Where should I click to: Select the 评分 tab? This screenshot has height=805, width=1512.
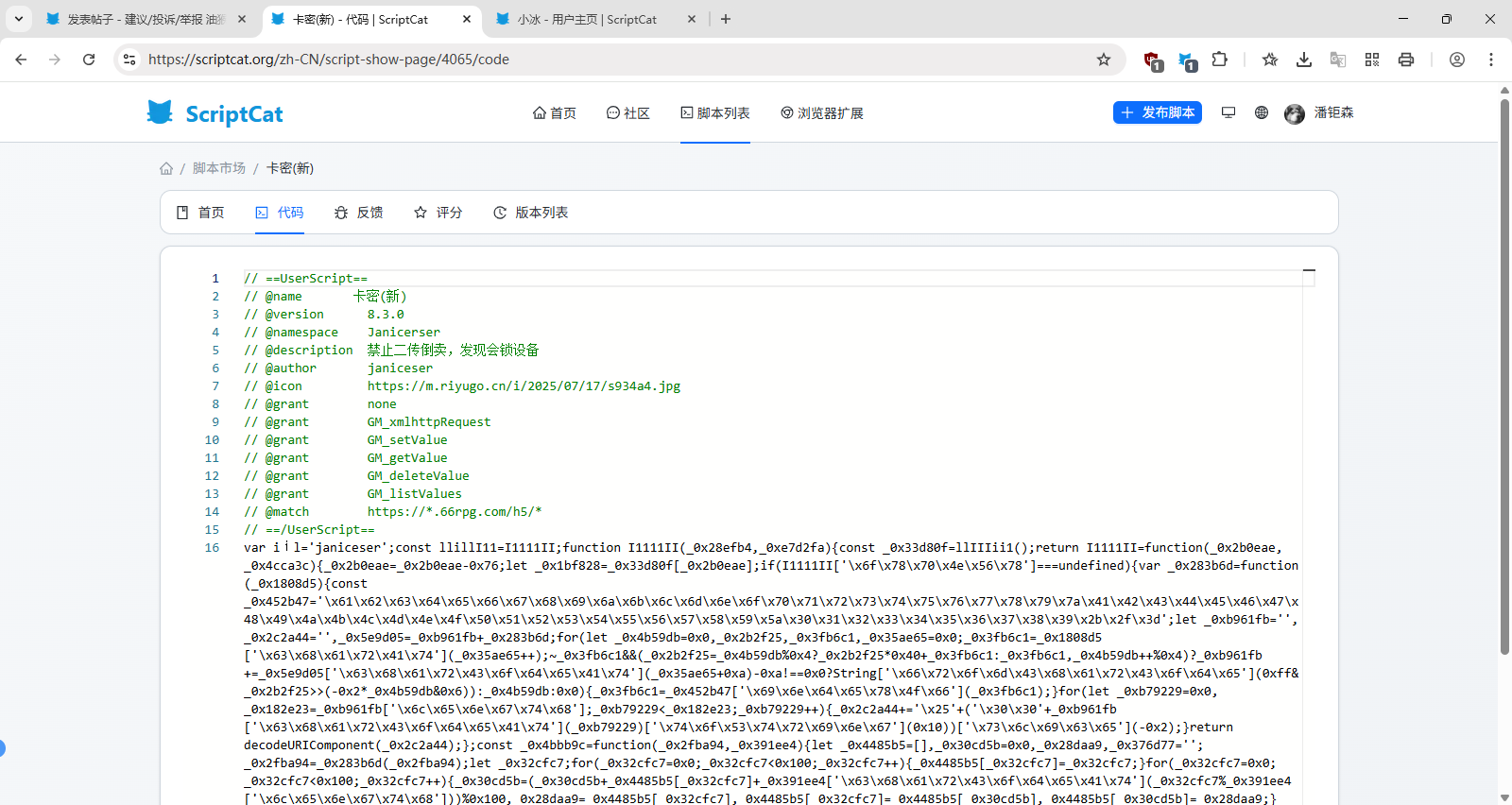coord(438,213)
